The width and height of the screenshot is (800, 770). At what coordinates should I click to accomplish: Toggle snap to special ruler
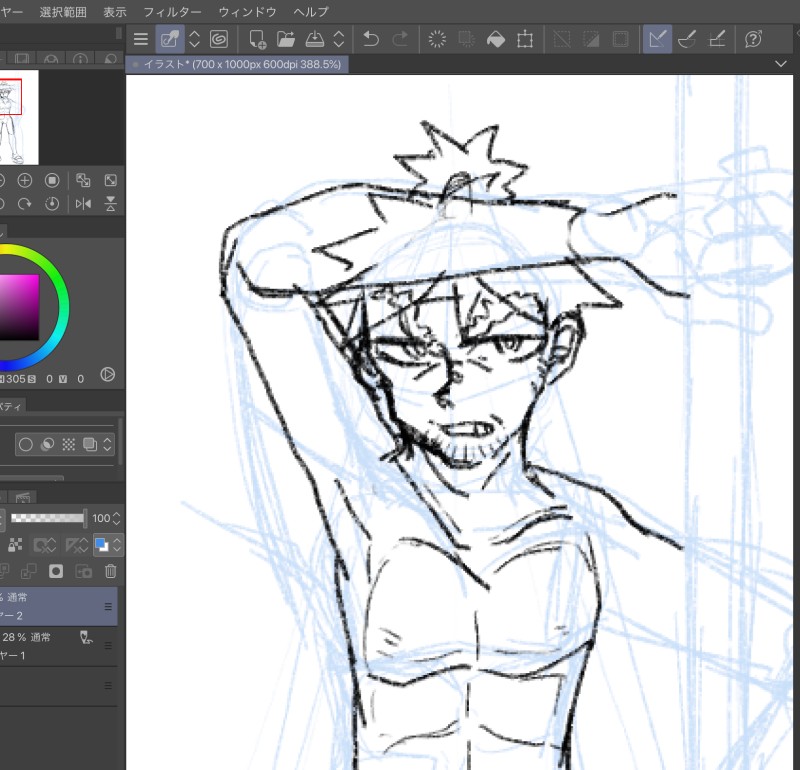click(x=687, y=39)
